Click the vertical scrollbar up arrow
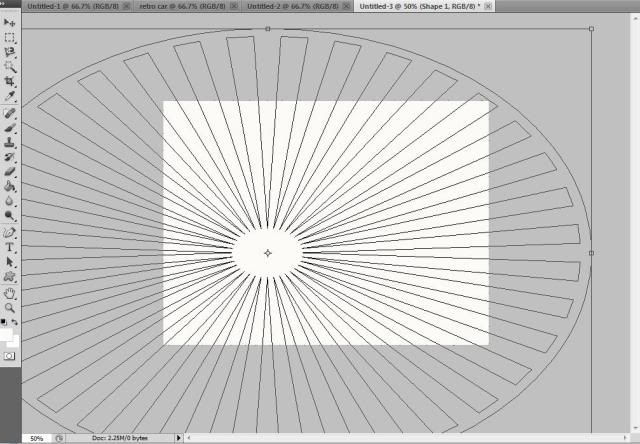 636,18
